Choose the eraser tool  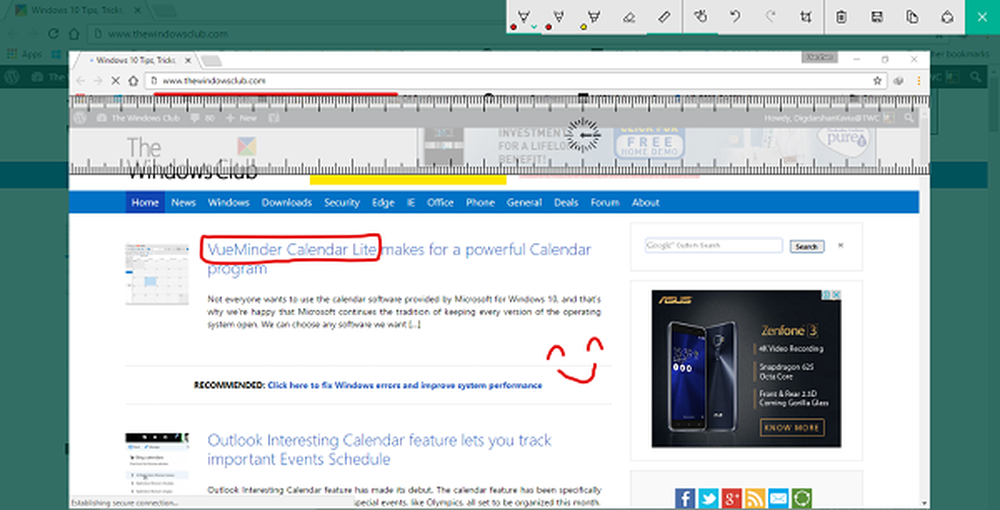630,17
